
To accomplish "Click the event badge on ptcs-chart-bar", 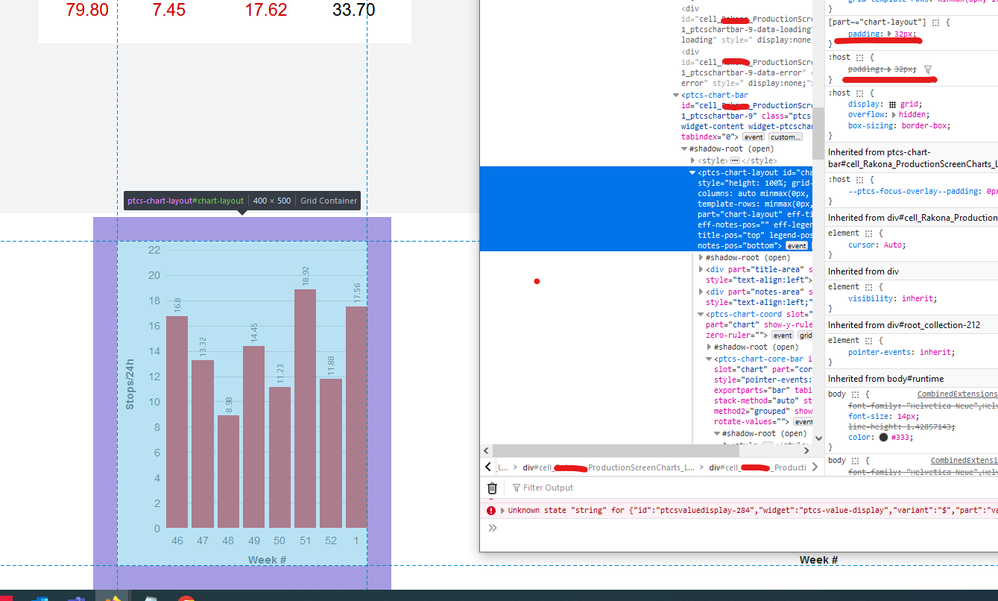I will (x=753, y=137).
